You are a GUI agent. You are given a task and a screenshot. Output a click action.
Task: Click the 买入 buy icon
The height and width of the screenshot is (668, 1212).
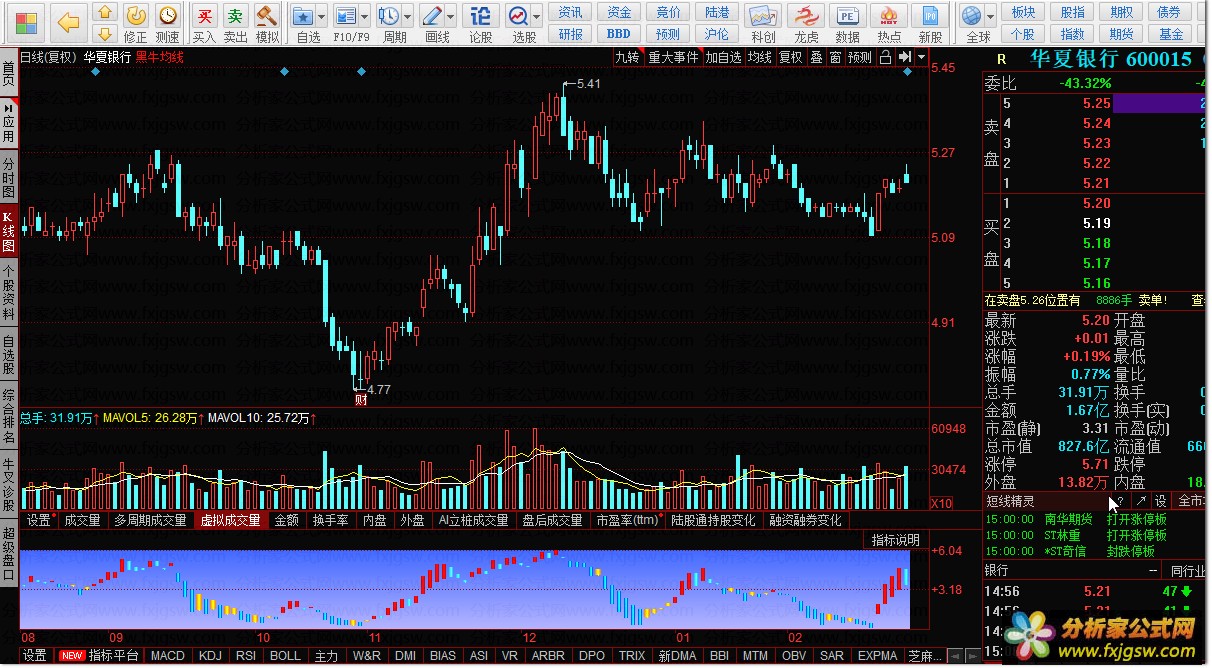[204, 16]
